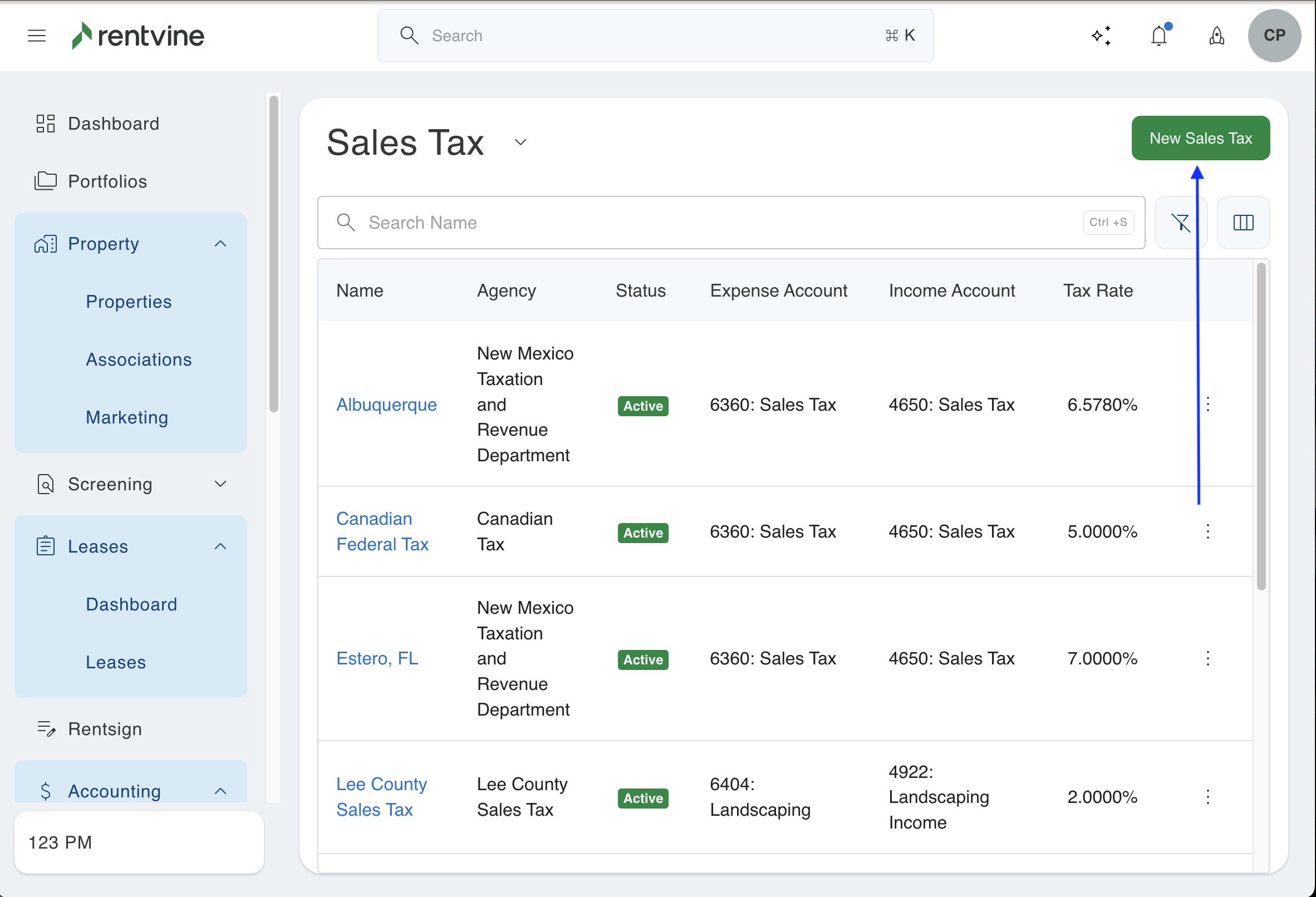Open the column chooser icon
Viewport: 1316px width, 897px height.
pos(1243,223)
